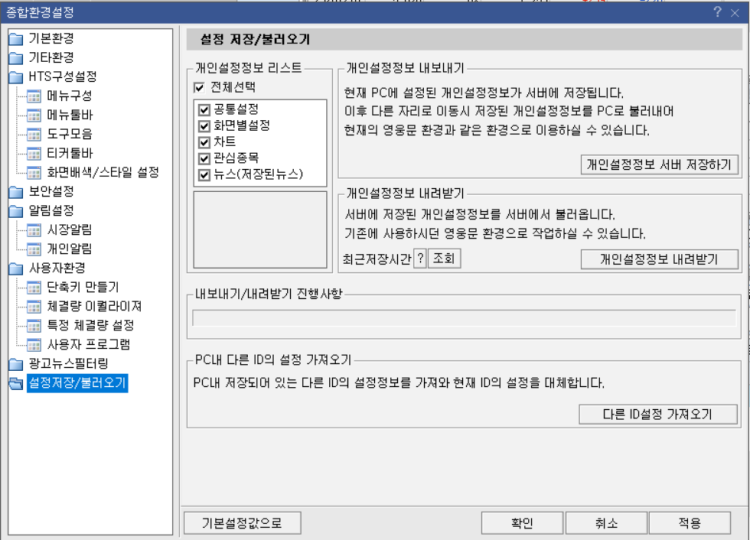Click the 단축키 만들기 page icon
The width and height of the screenshot is (750, 540).
34,287
